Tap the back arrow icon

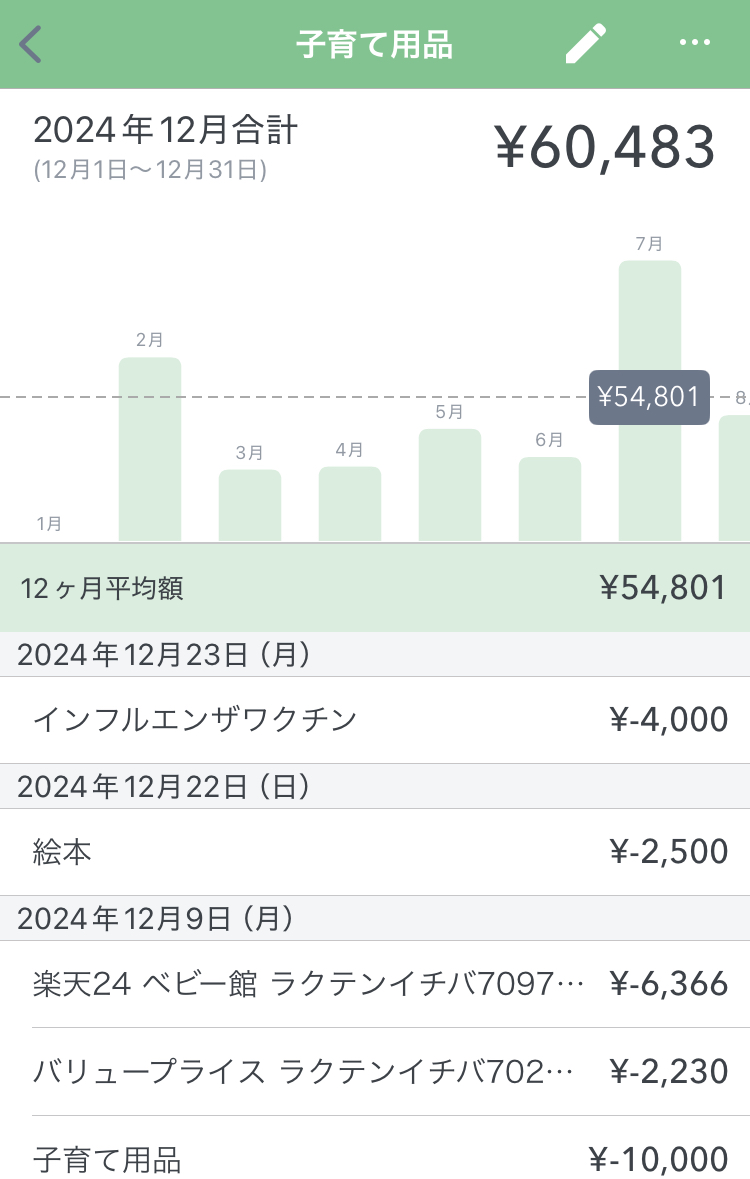click(32, 45)
